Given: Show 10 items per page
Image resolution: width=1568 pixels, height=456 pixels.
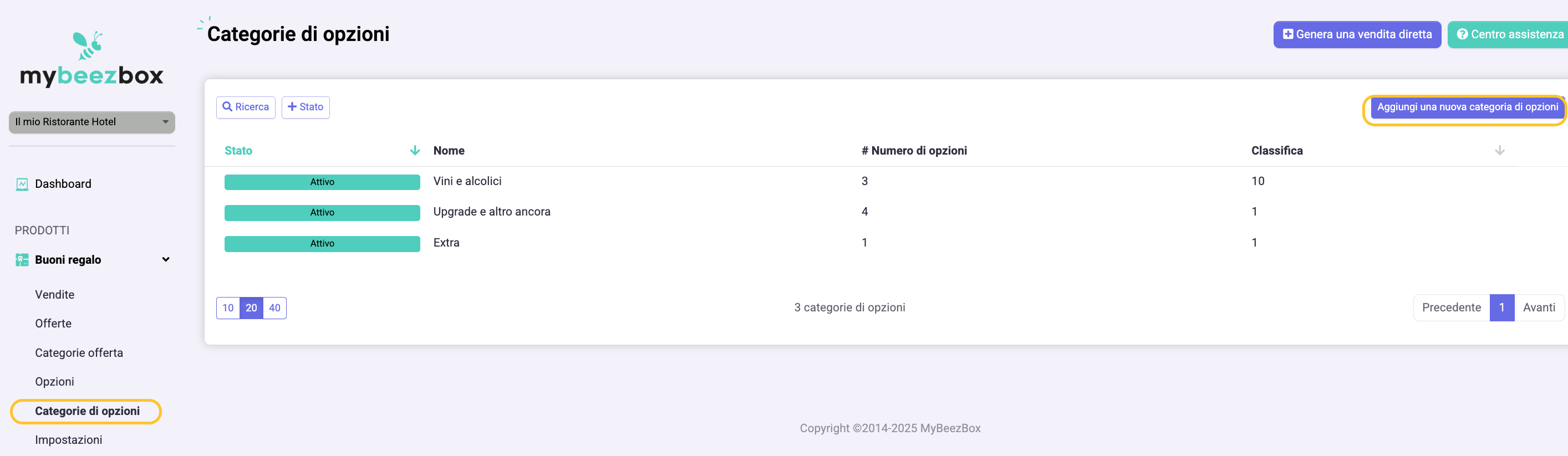Looking at the screenshot, I should (228, 308).
